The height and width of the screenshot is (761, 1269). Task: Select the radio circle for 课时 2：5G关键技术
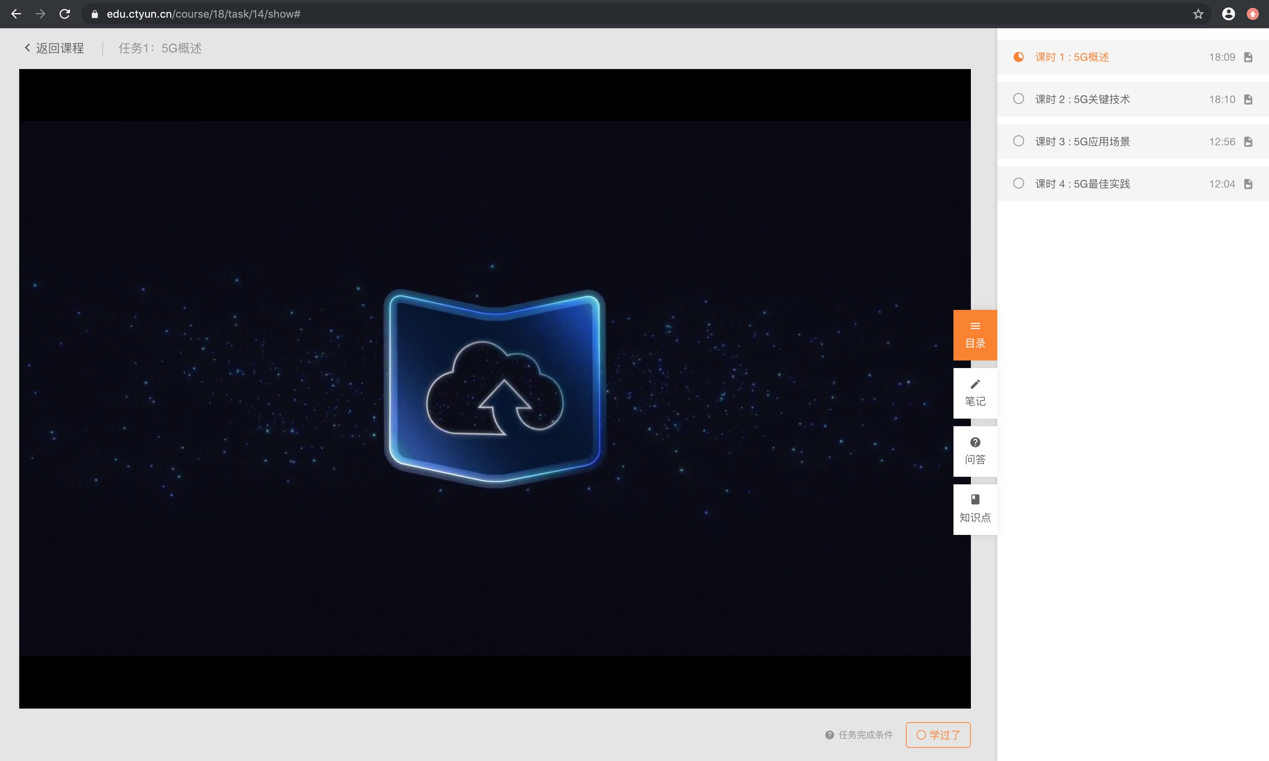tap(1018, 99)
